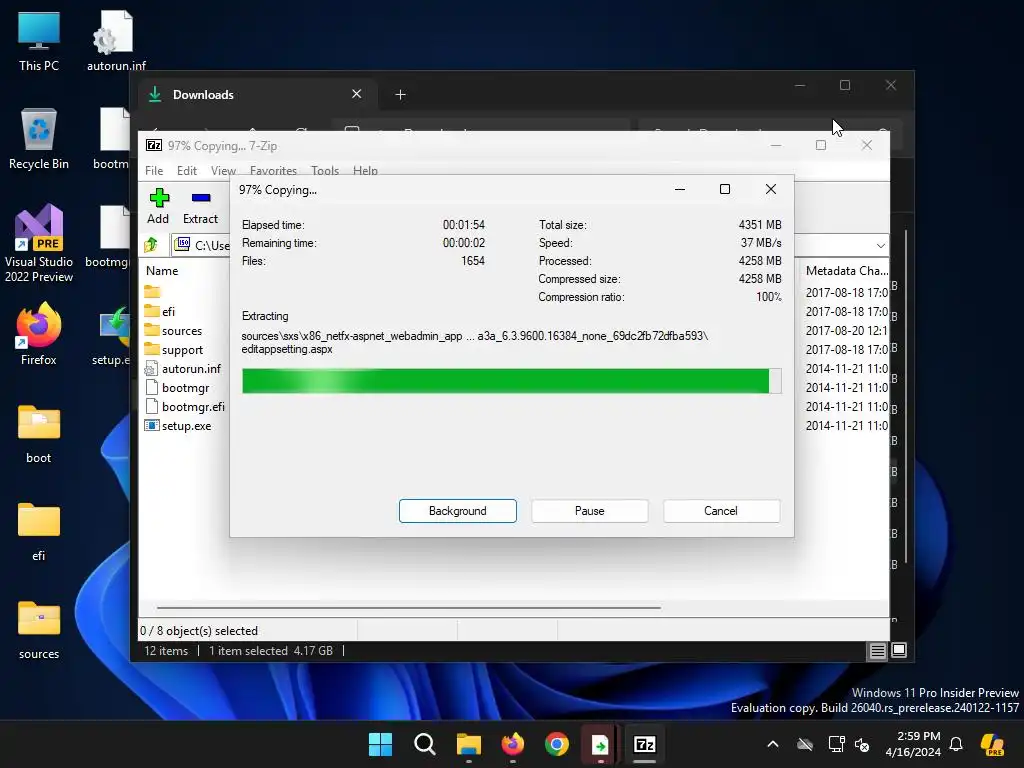Open the Edit menu in 7-Zip
The height and width of the screenshot is (768, 1024).
(x=187, y=170)
